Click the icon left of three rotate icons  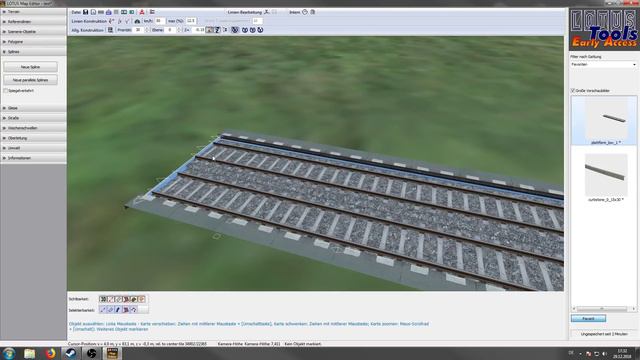click(235, 30)
